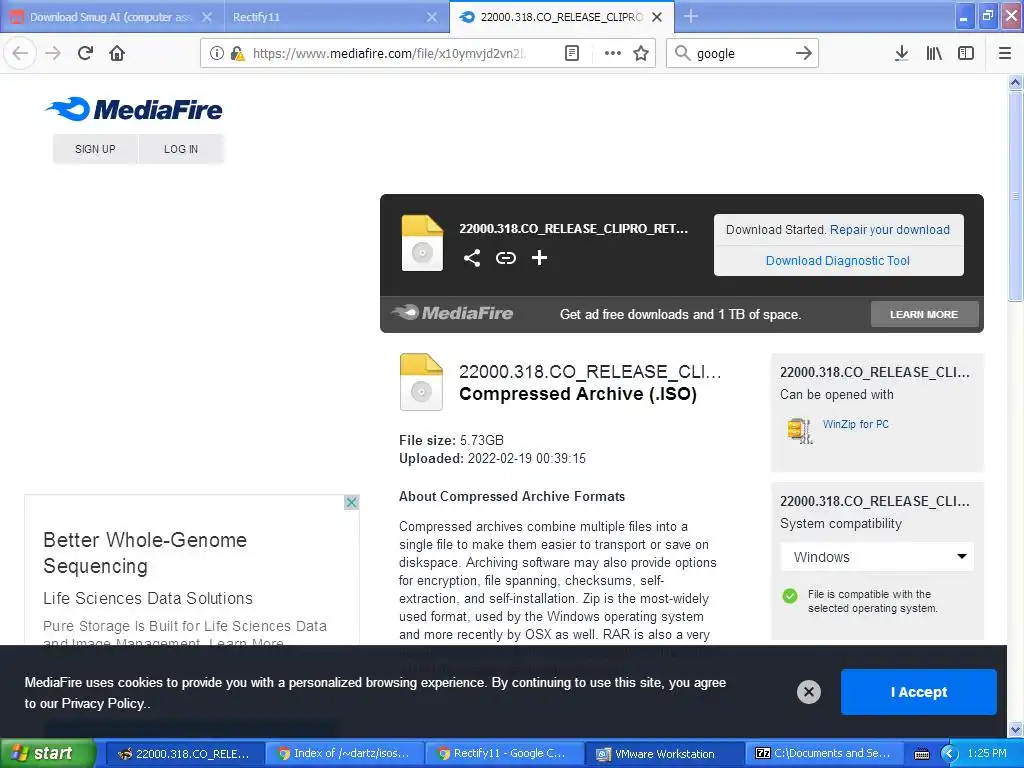Accept cookies with I Accept button
The width and height of the screenshot is (1024, 768).
pyautogui.click(x=918, y=692)
